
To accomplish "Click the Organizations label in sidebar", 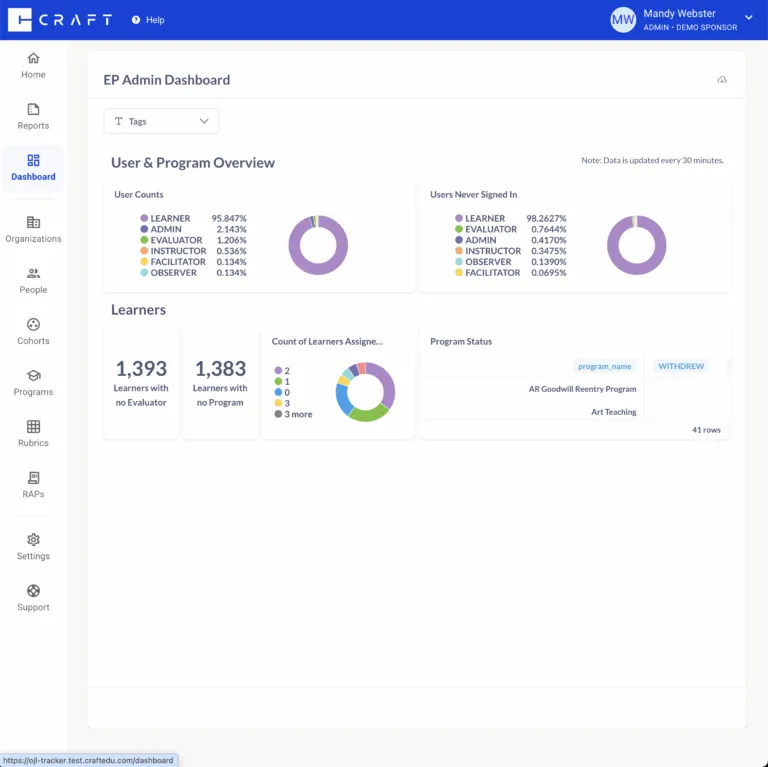I will (x=33, y=239).
